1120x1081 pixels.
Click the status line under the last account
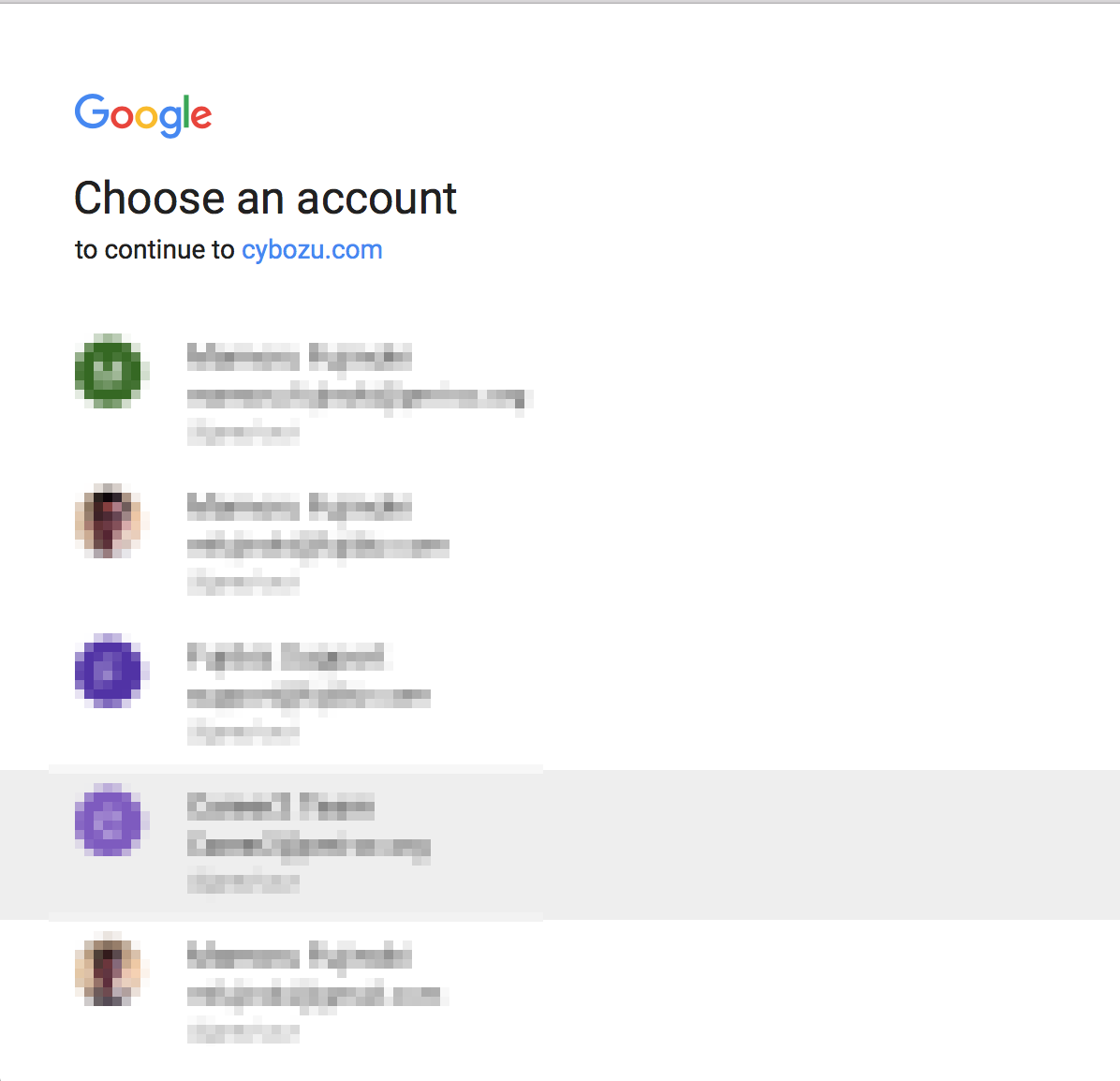tap(243, 1032)
